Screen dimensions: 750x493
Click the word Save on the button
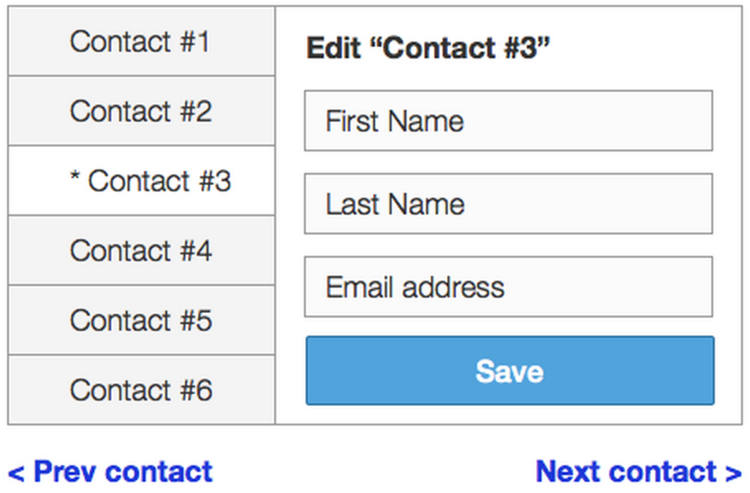coord(510,371)
